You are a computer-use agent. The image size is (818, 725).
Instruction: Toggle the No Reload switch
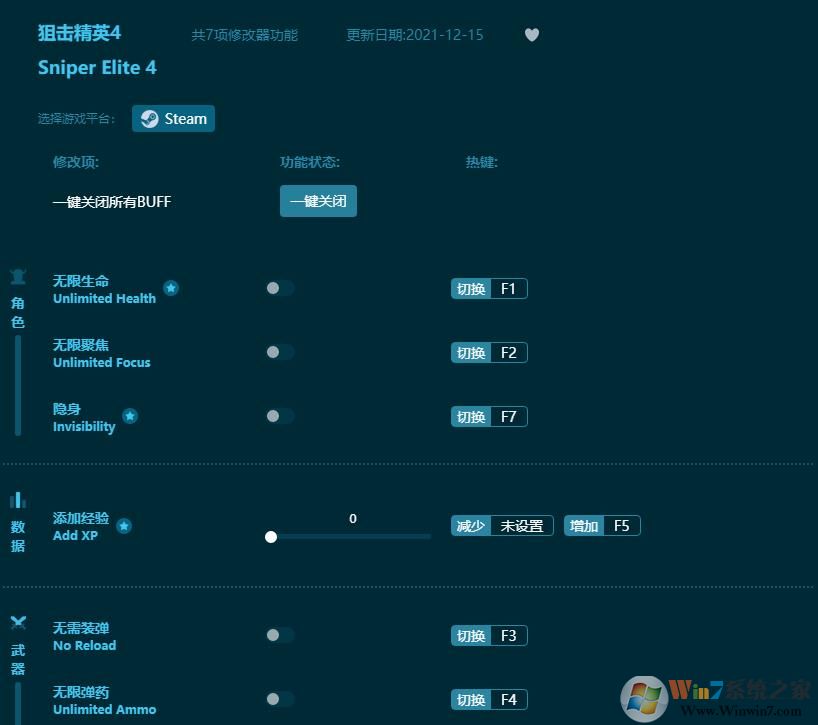click(280, 635)
